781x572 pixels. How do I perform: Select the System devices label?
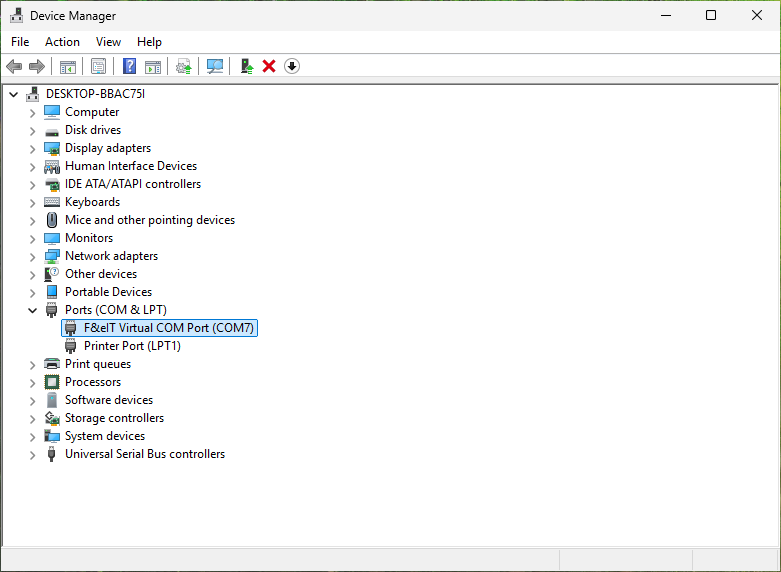105,435
